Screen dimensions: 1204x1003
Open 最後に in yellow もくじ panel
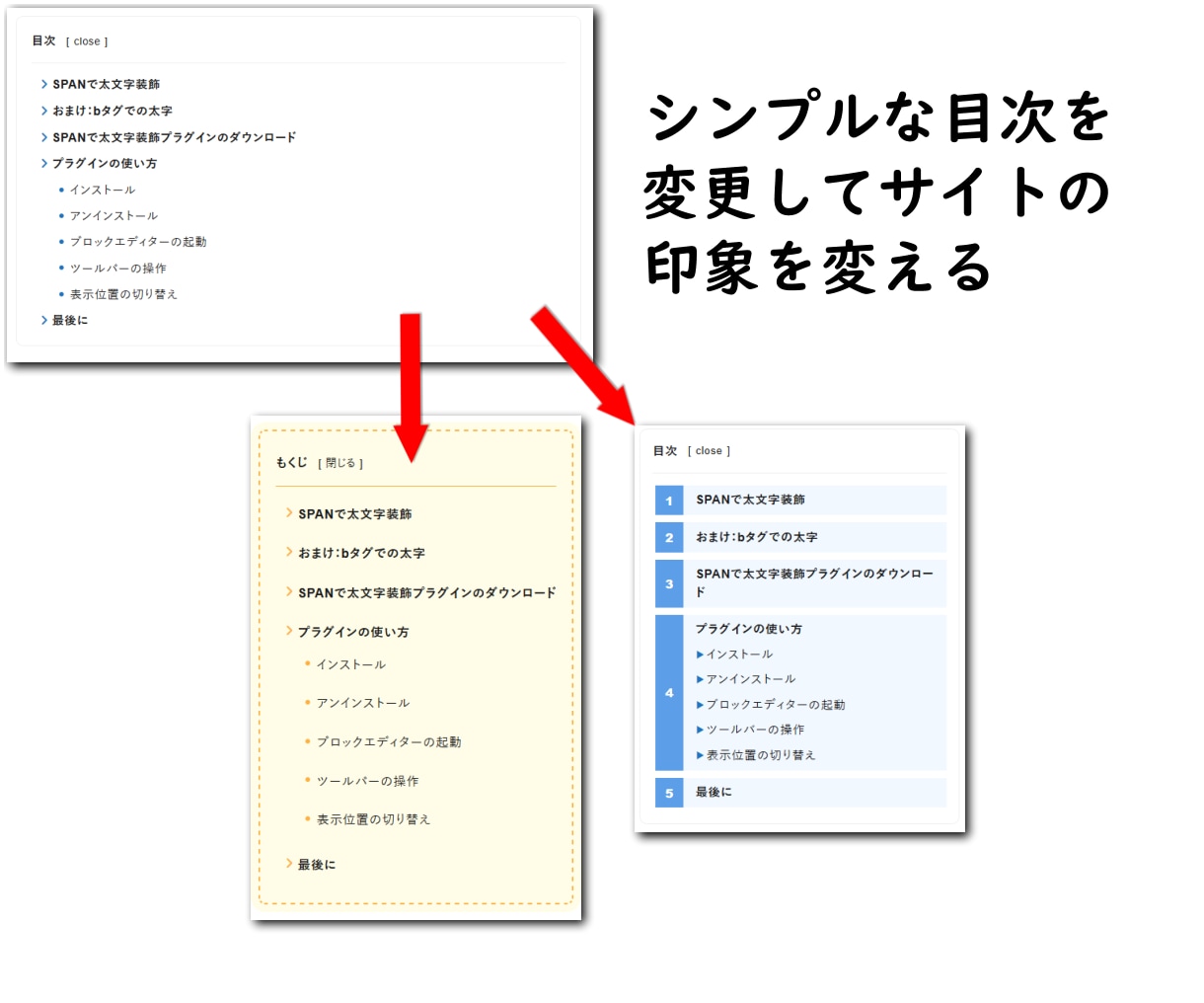[317, 865]
